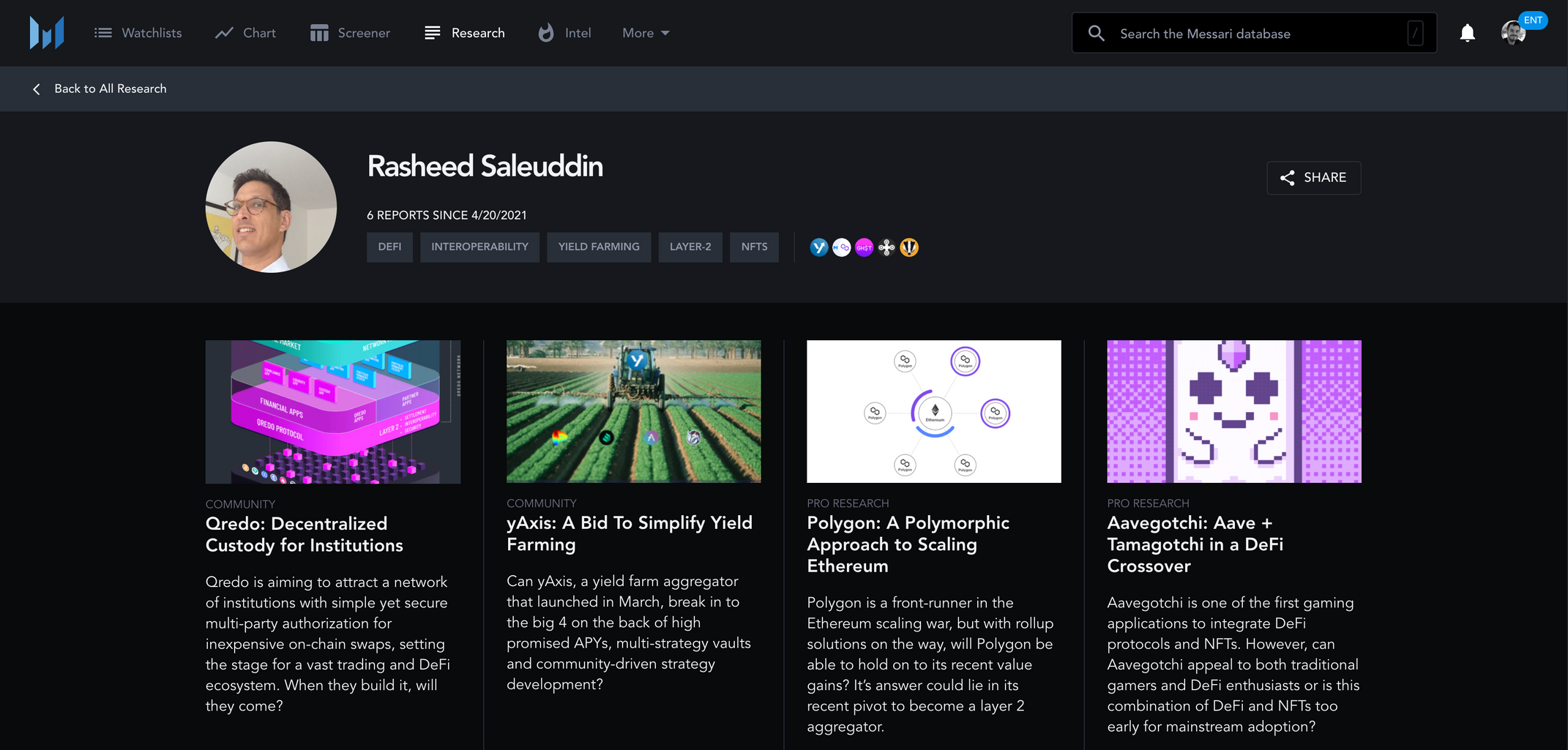This screenshot has height=750, width=1568.
Task: Share this analyst profile
Action: tap(1314, 178)
